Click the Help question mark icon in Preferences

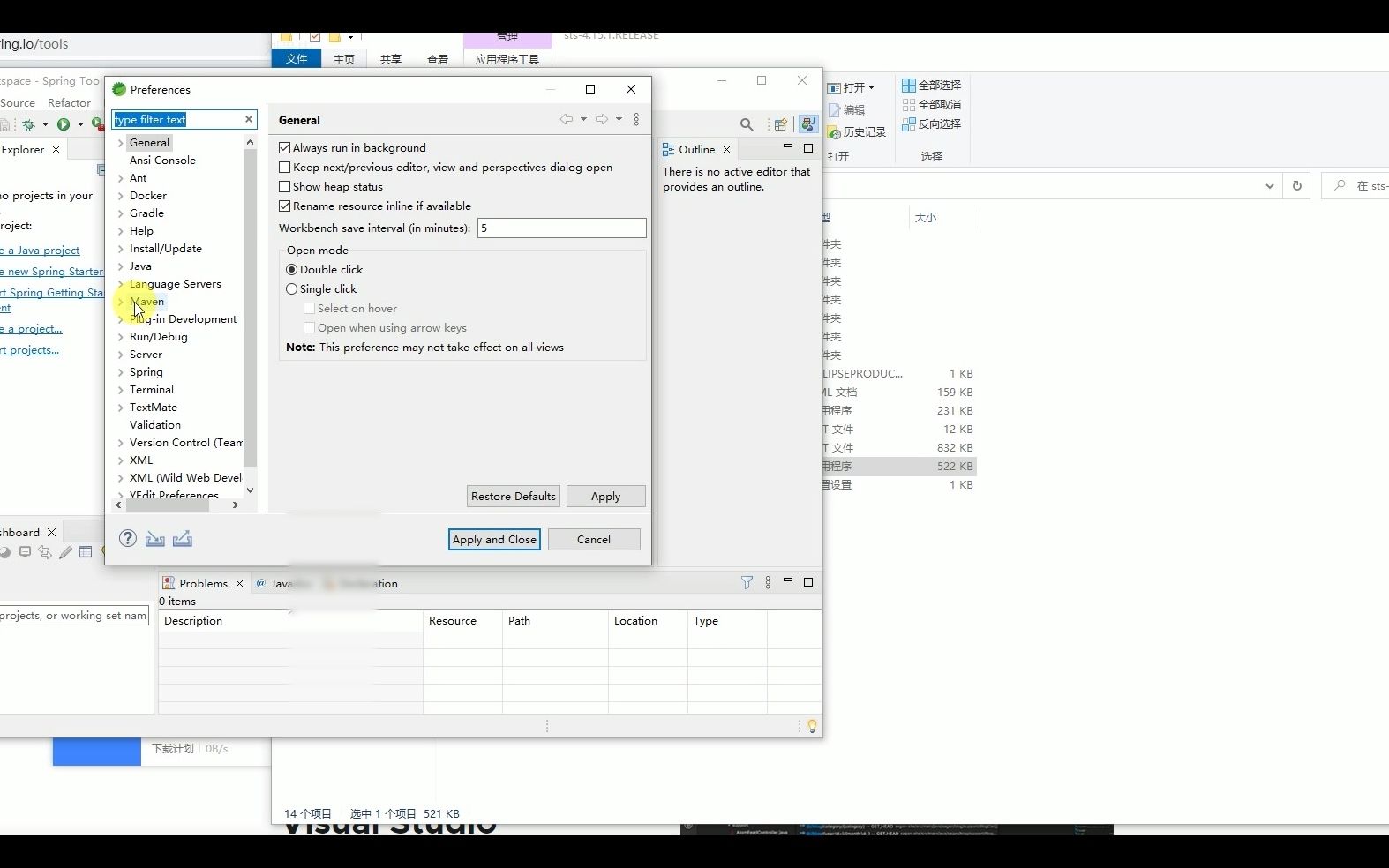pos(128,539)
